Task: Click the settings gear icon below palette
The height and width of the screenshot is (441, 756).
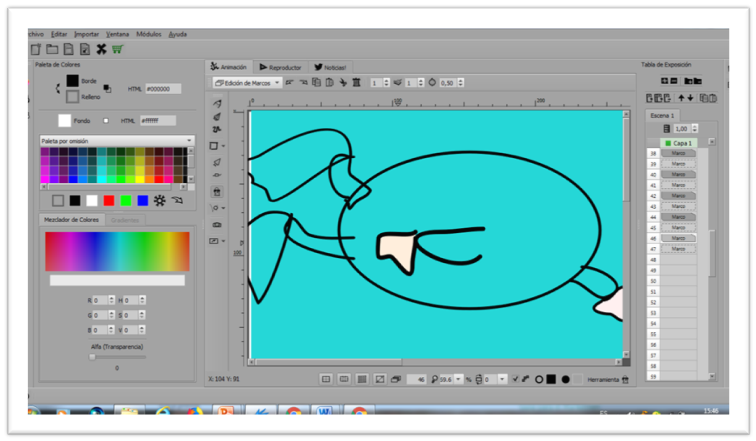Action: [x=160, y=200]
